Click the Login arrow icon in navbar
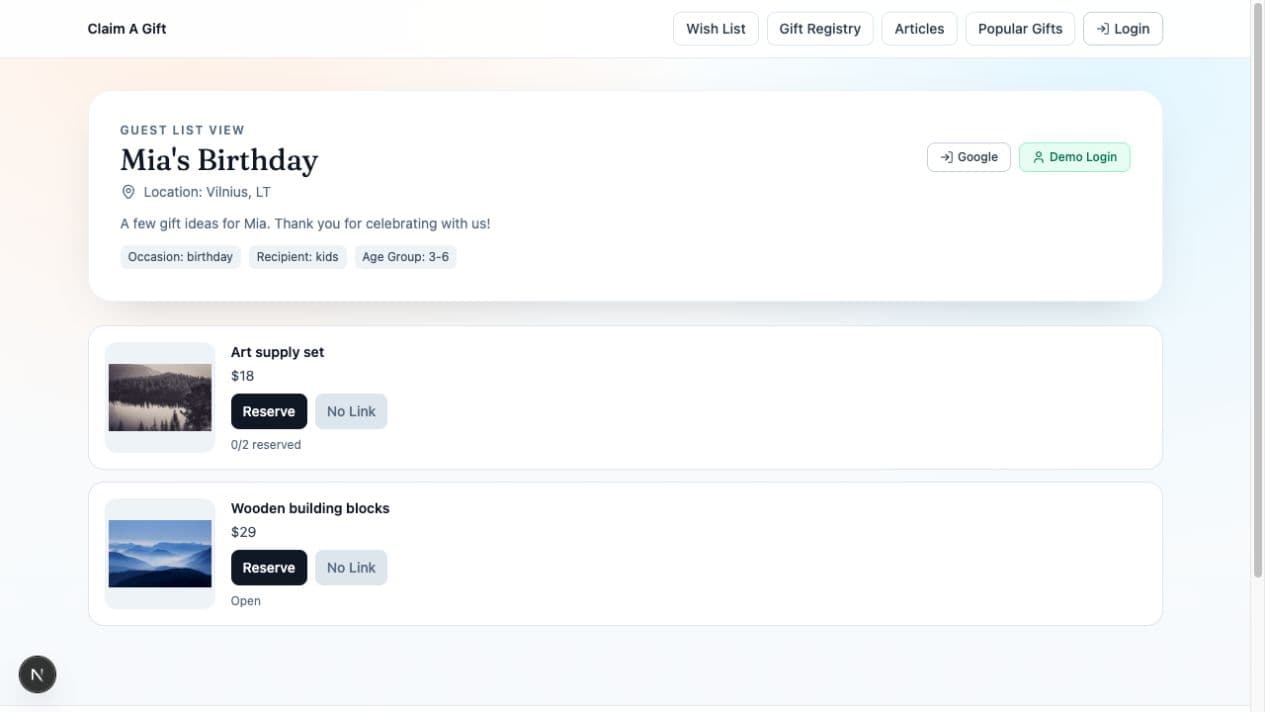Image resolution: width=1265 pixels, height=712 pixels. pos(1103,29)
